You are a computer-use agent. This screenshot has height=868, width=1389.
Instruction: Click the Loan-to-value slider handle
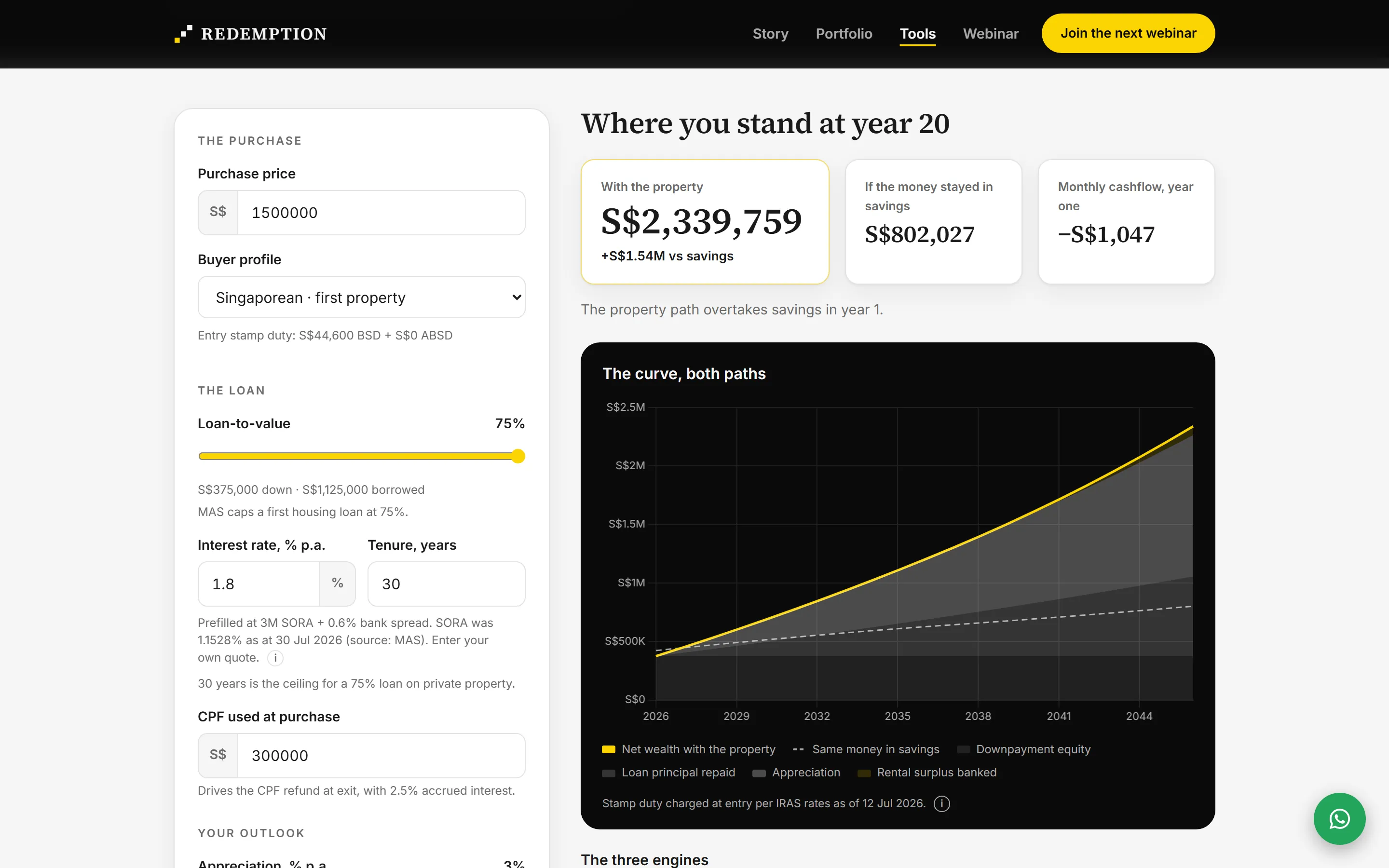517,456
